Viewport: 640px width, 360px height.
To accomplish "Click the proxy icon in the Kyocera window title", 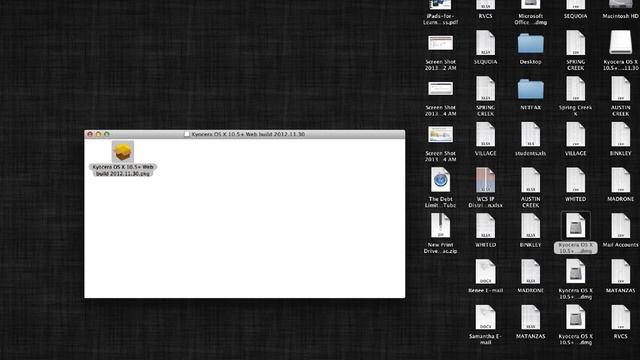I will coord(187,134).
